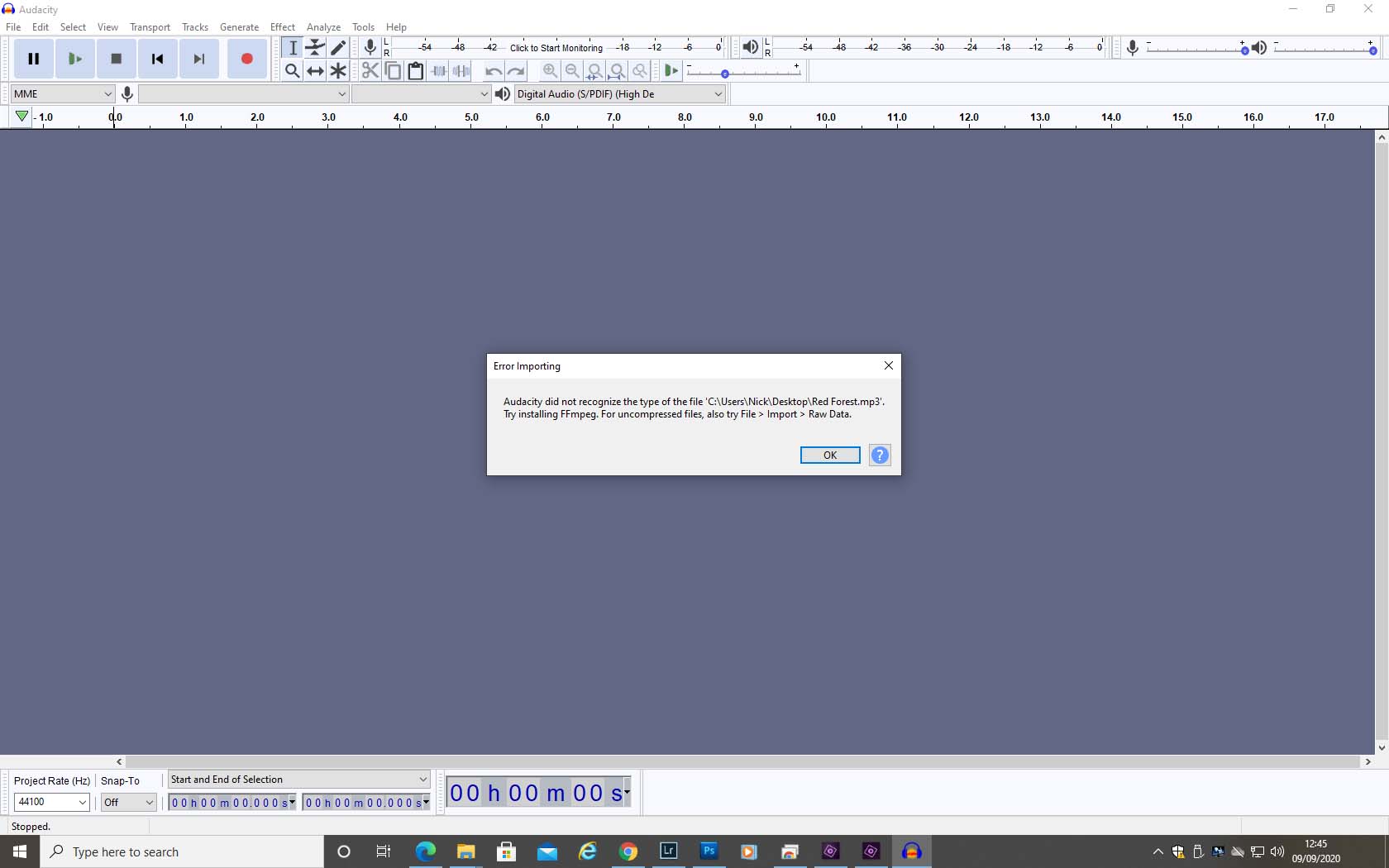The height and width of the screenshot is (868, 1389).
Task: Click the playback meter speaker icon
Action: [750, 47]
